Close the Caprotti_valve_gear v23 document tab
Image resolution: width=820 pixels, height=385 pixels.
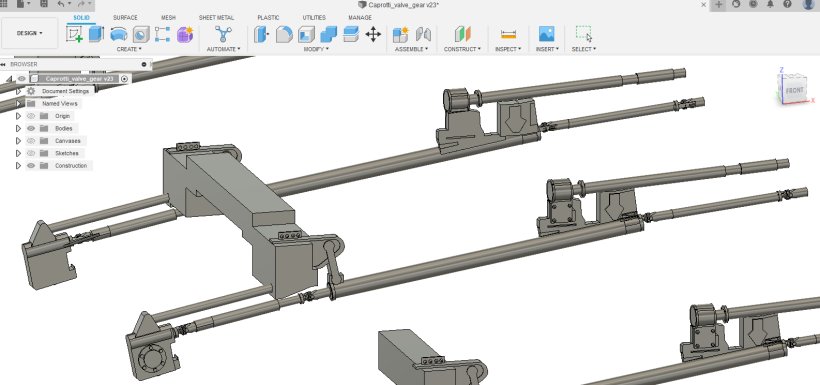[x=704, y=5]
